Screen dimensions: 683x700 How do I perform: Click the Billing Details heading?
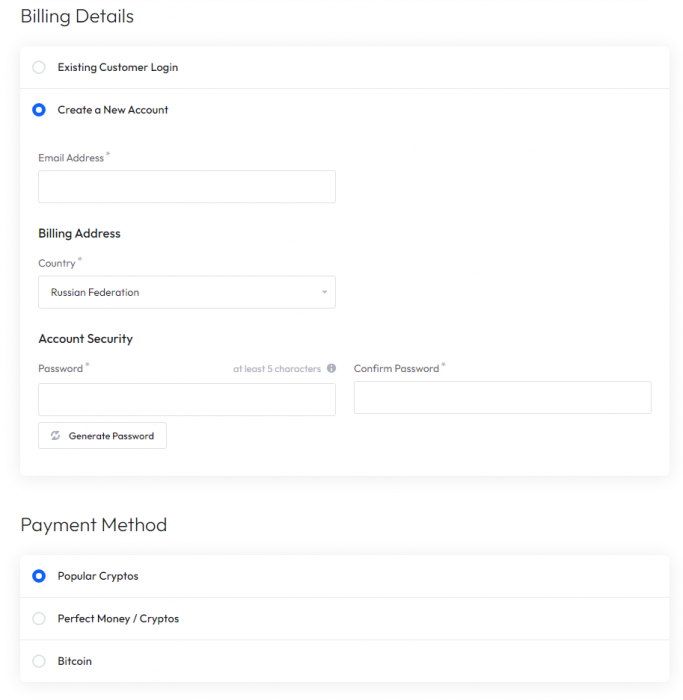[x=77, y=17]
